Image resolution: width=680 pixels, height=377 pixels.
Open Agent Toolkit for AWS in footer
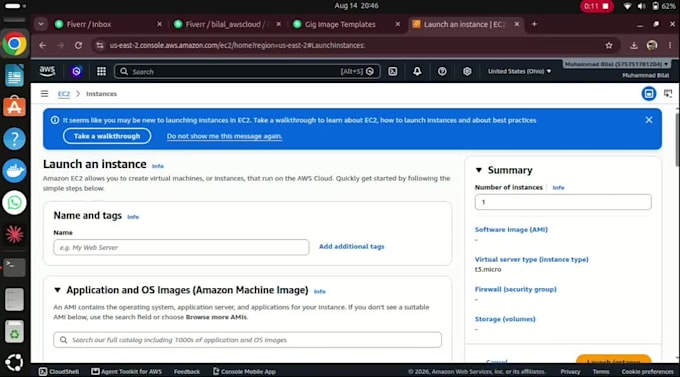click(126, 371)
